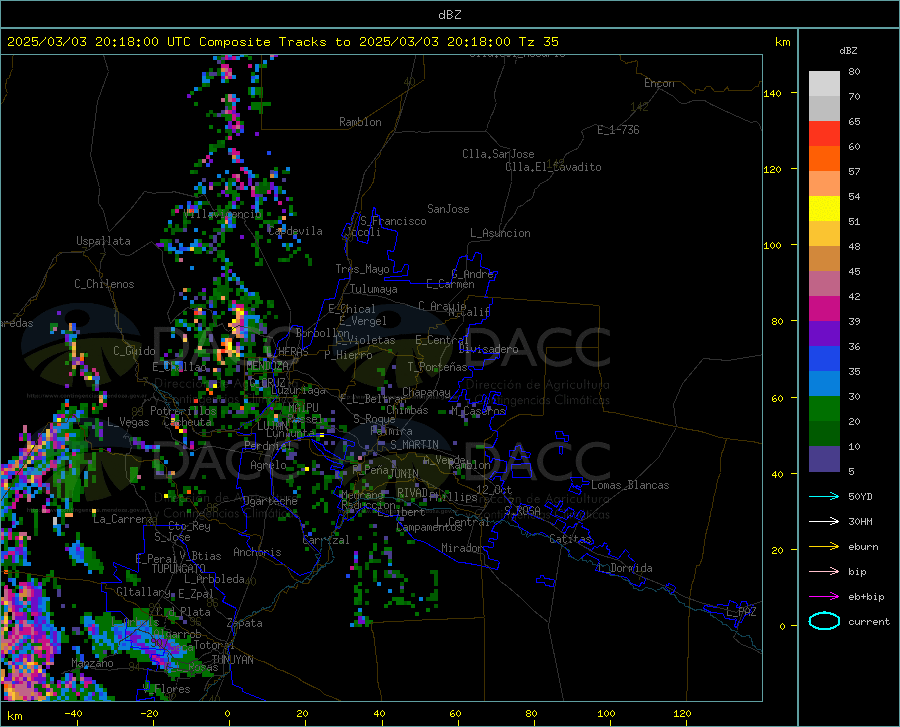Click the 57 label on the dBZ scale
This screenshot has width=900, height=727.
tap(854, 172)
